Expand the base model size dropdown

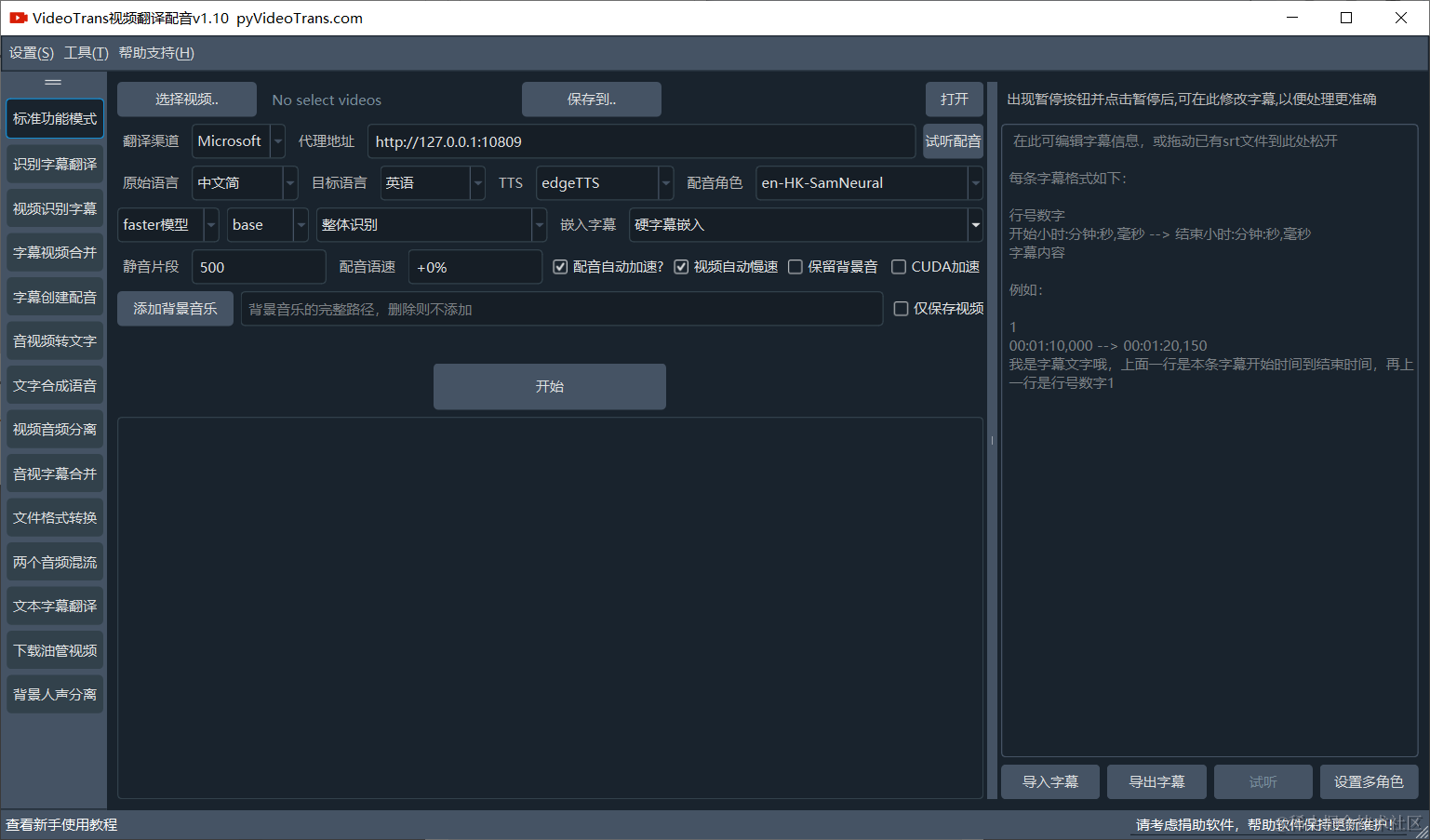coord(268,225)
